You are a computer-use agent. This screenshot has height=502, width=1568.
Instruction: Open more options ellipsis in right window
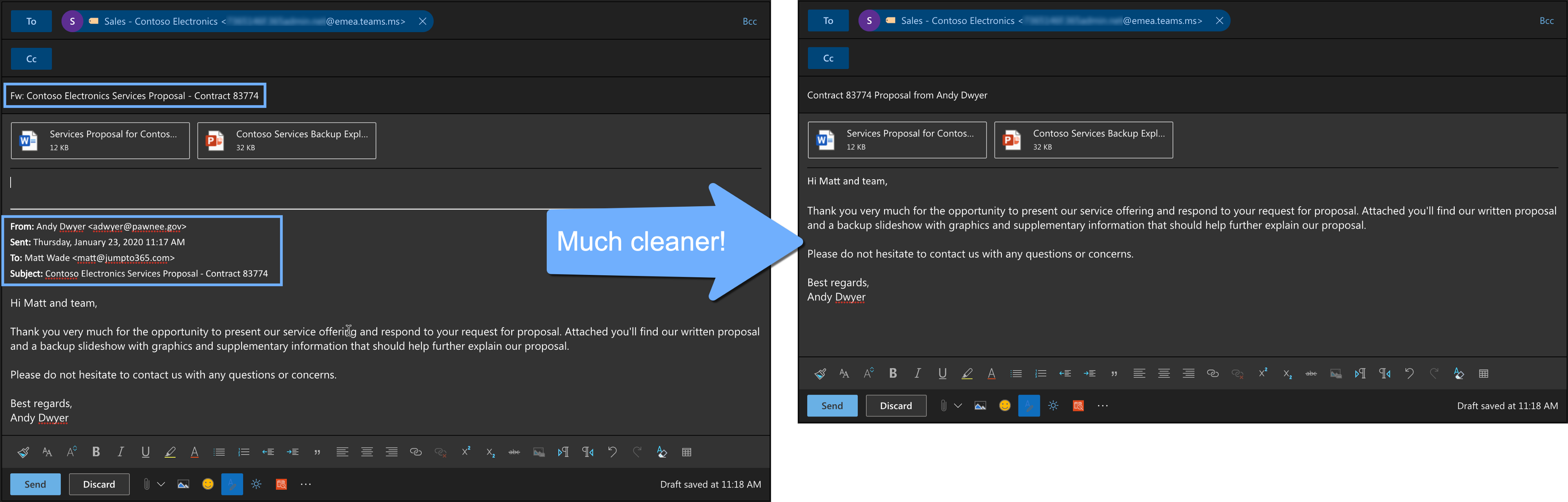1102,406
